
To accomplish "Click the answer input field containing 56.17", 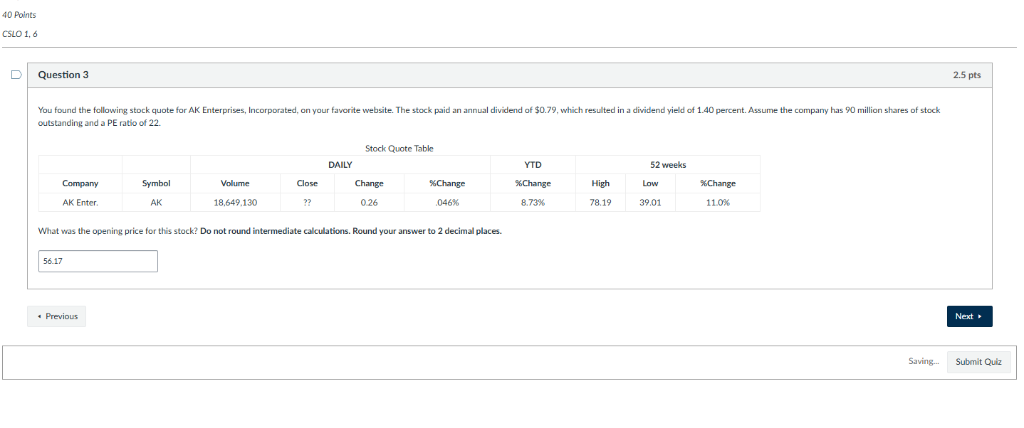I will (x=98, y=261).
